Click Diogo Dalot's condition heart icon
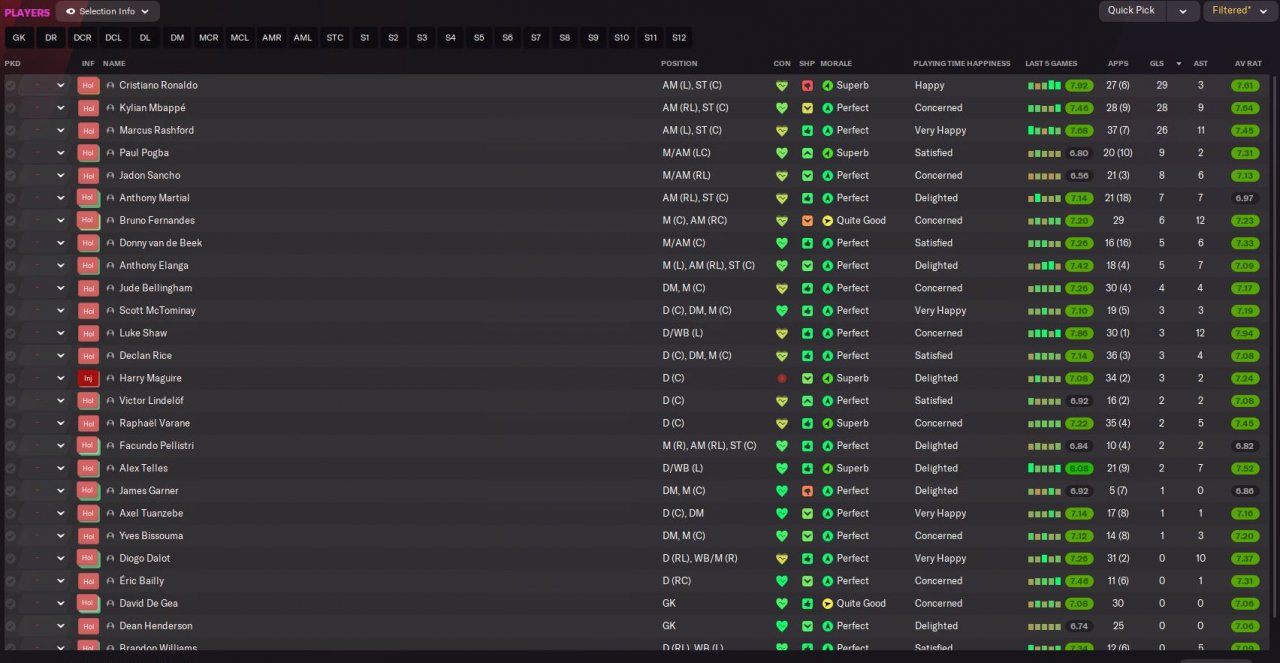This screenshot has width=1280, height=663. coord(782,559)
